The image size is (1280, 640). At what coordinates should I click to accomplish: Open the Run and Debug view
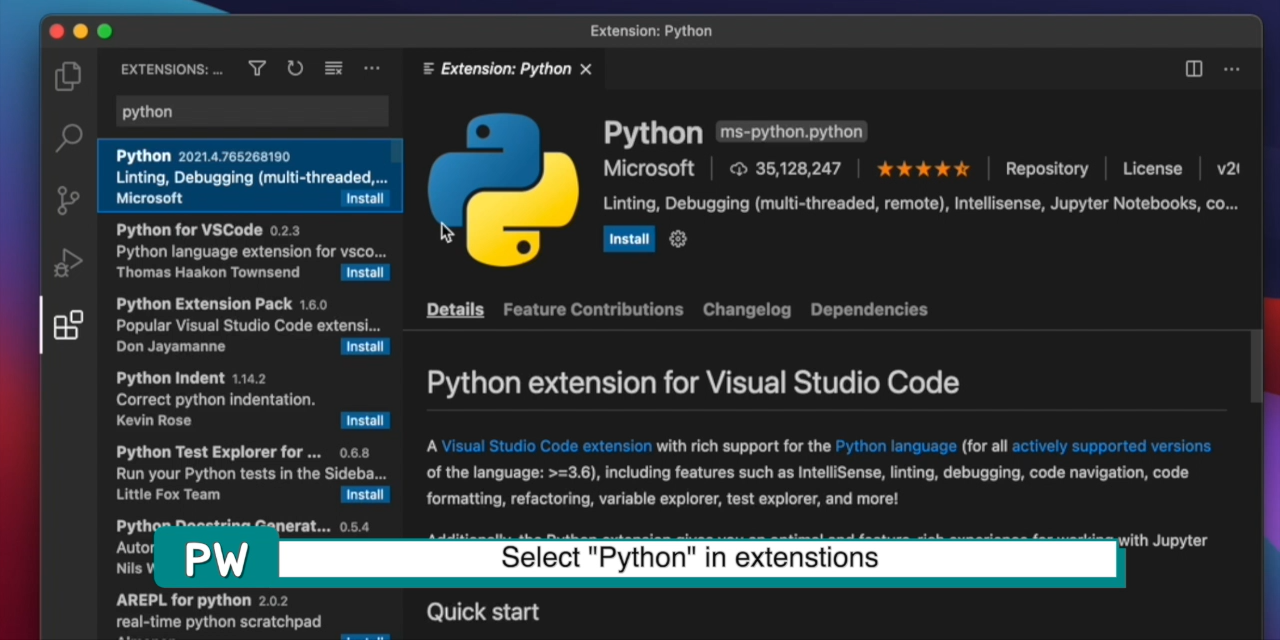tap(68, 263)
